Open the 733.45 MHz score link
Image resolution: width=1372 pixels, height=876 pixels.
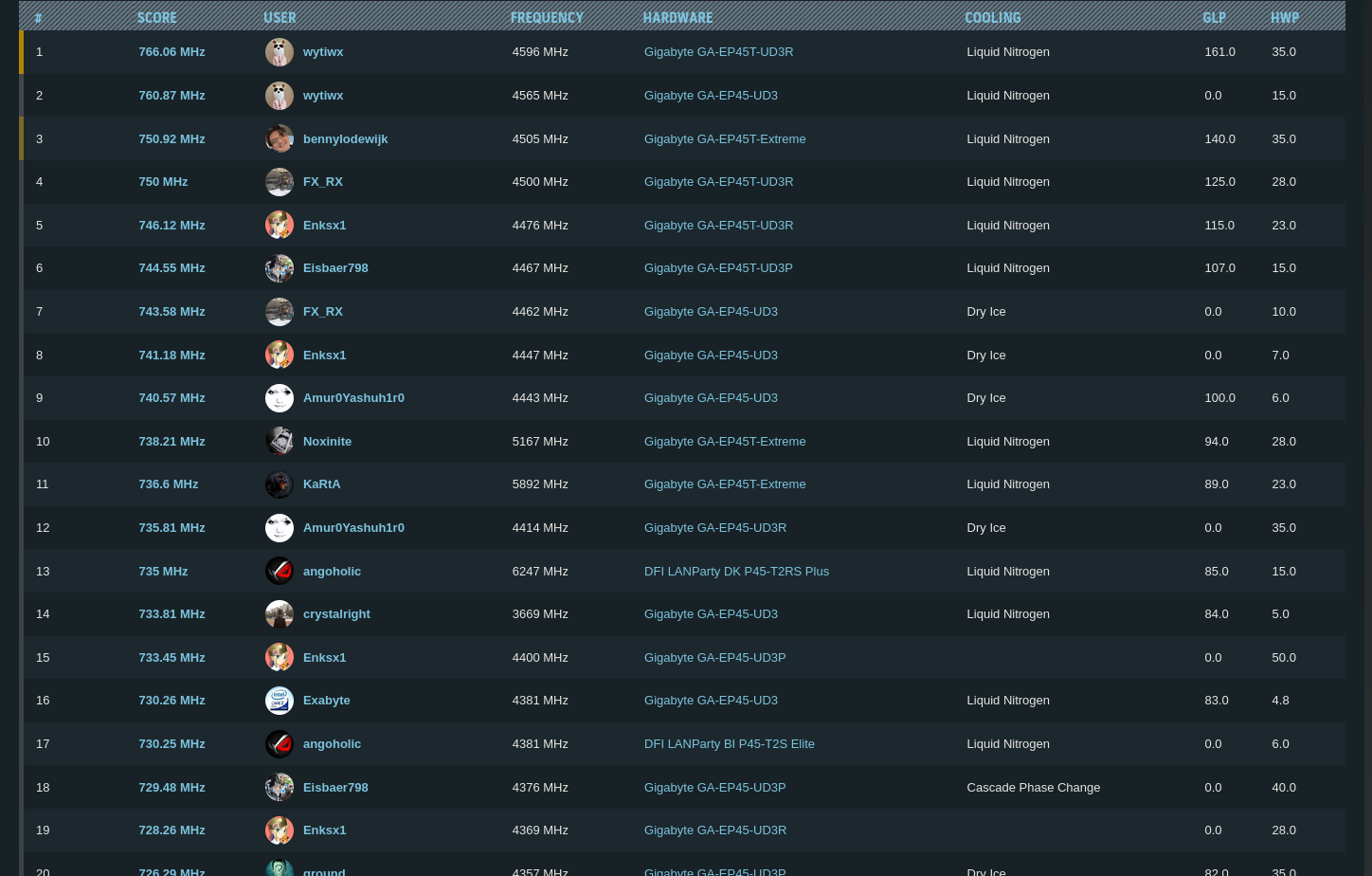[171, 658]
